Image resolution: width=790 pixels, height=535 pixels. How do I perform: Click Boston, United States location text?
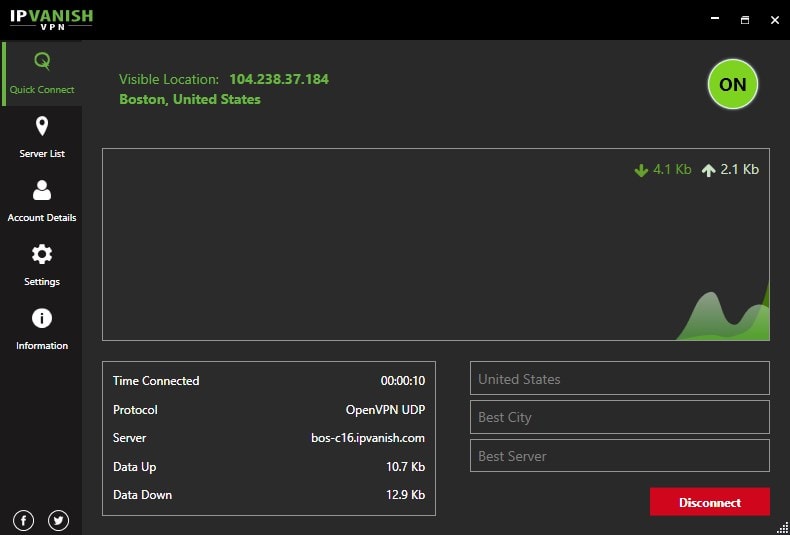click(x=190, y=99)
